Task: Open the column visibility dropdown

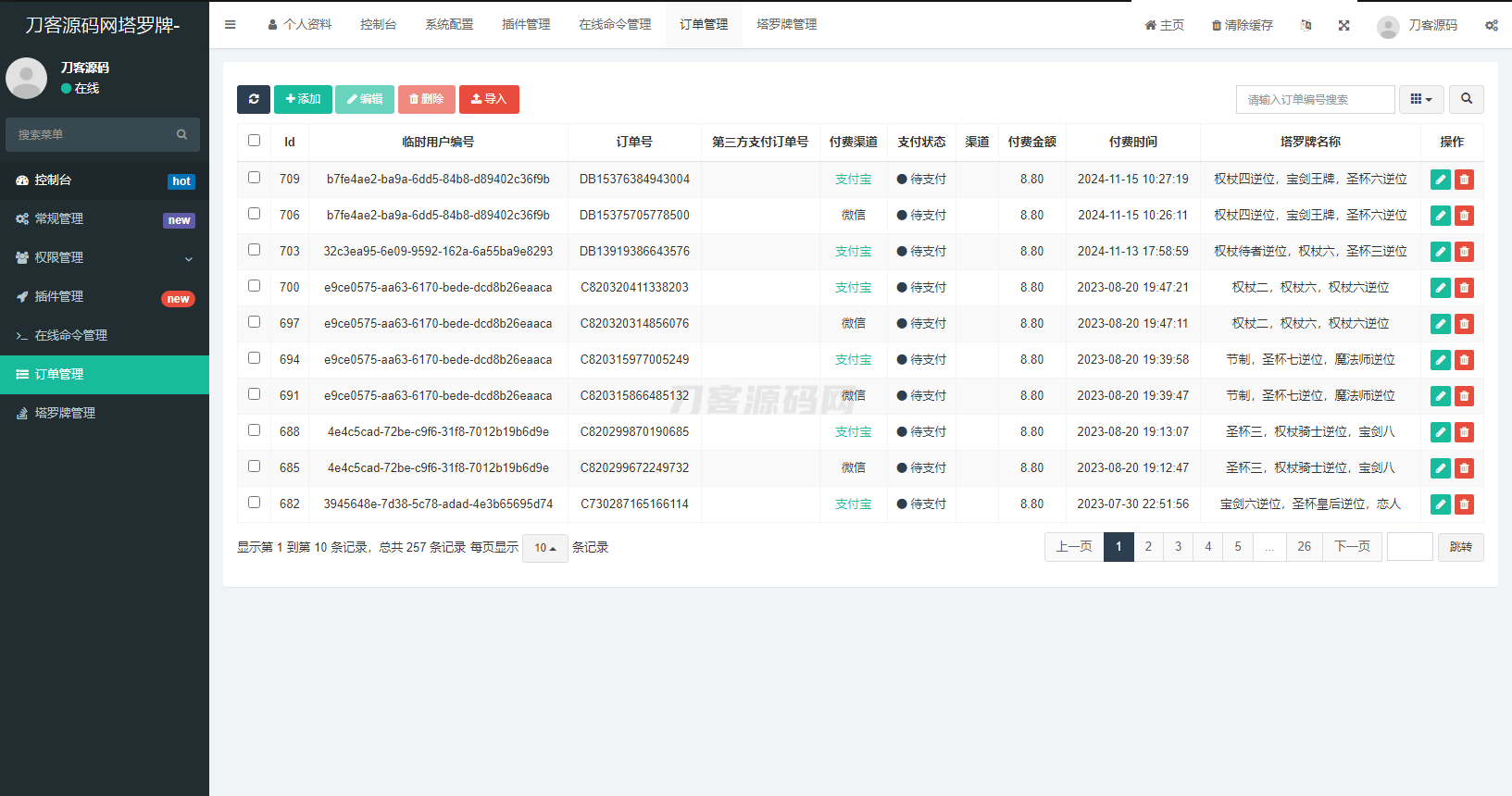Action: 1420,99
